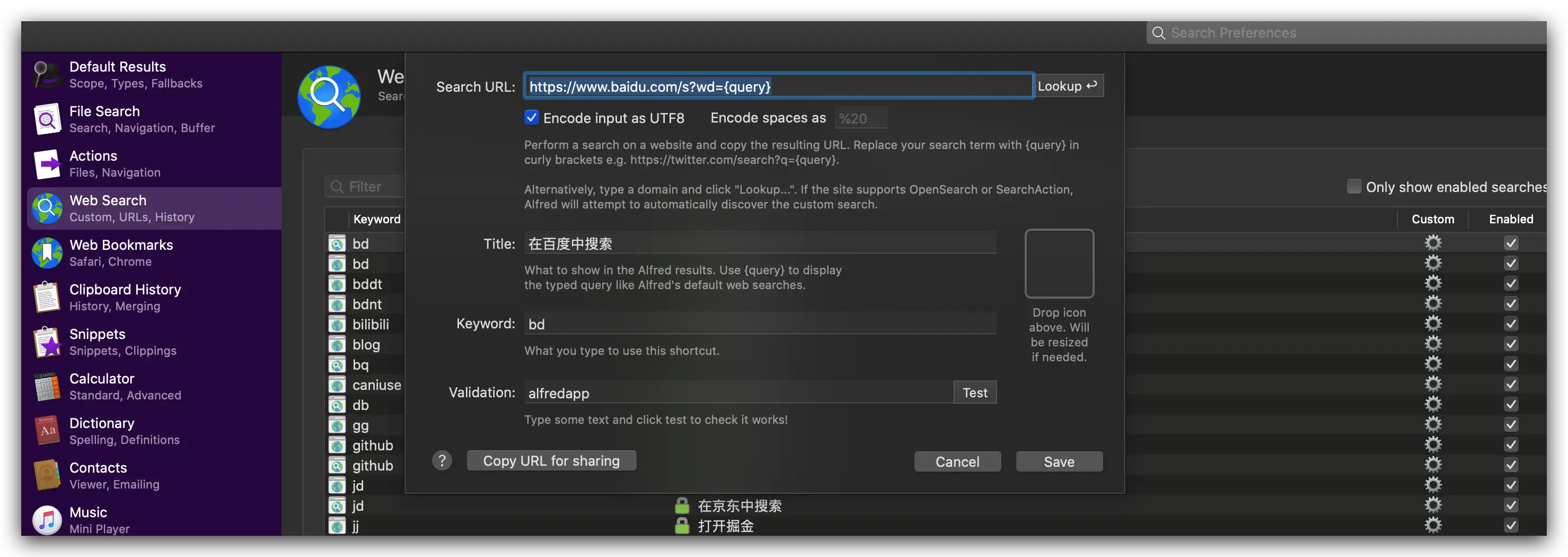Select the caniuse keyword row
This screenshot has height=557, width=1568.
click(x=376, y=385)
